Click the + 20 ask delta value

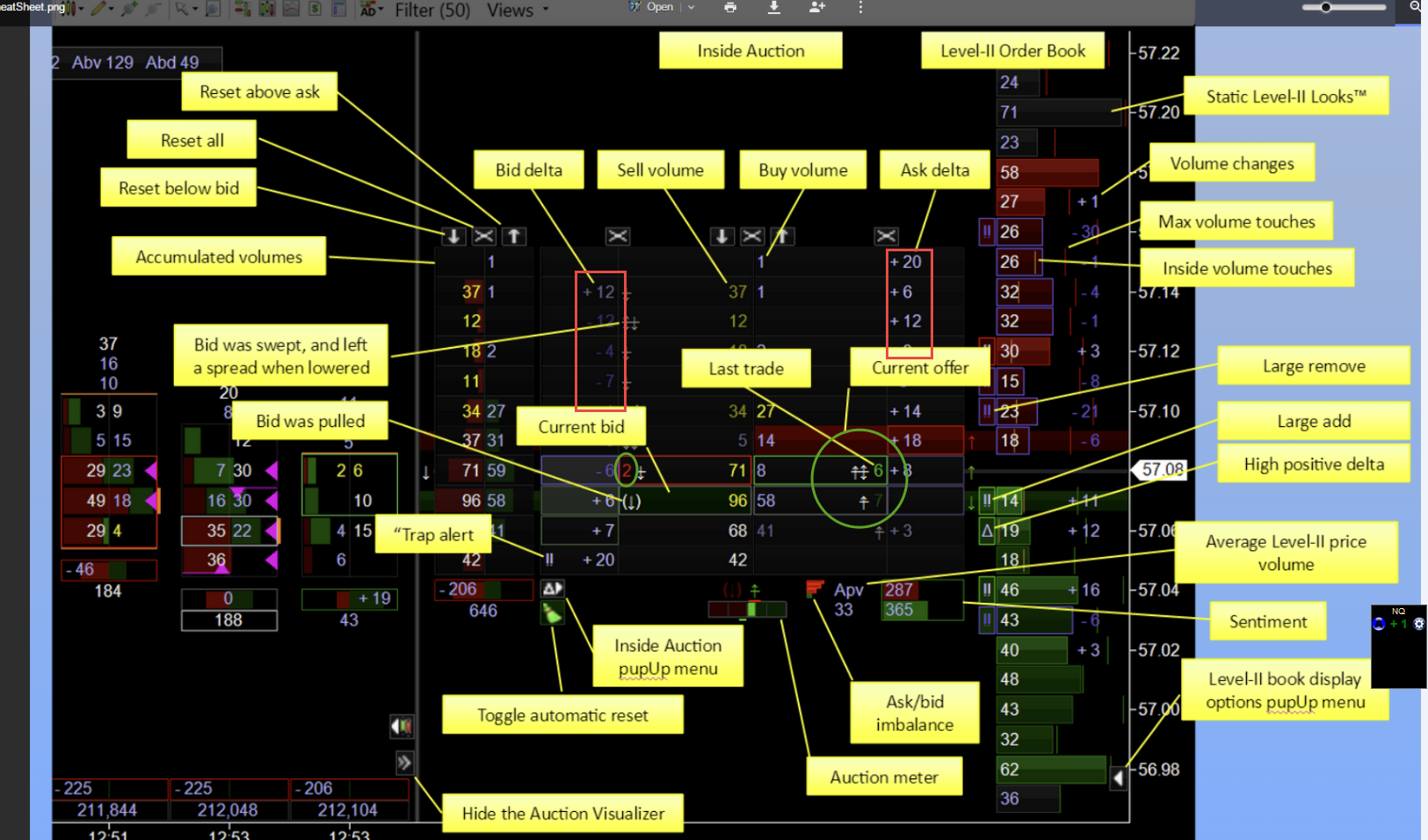pyautogui.click(x=906, y=262)
